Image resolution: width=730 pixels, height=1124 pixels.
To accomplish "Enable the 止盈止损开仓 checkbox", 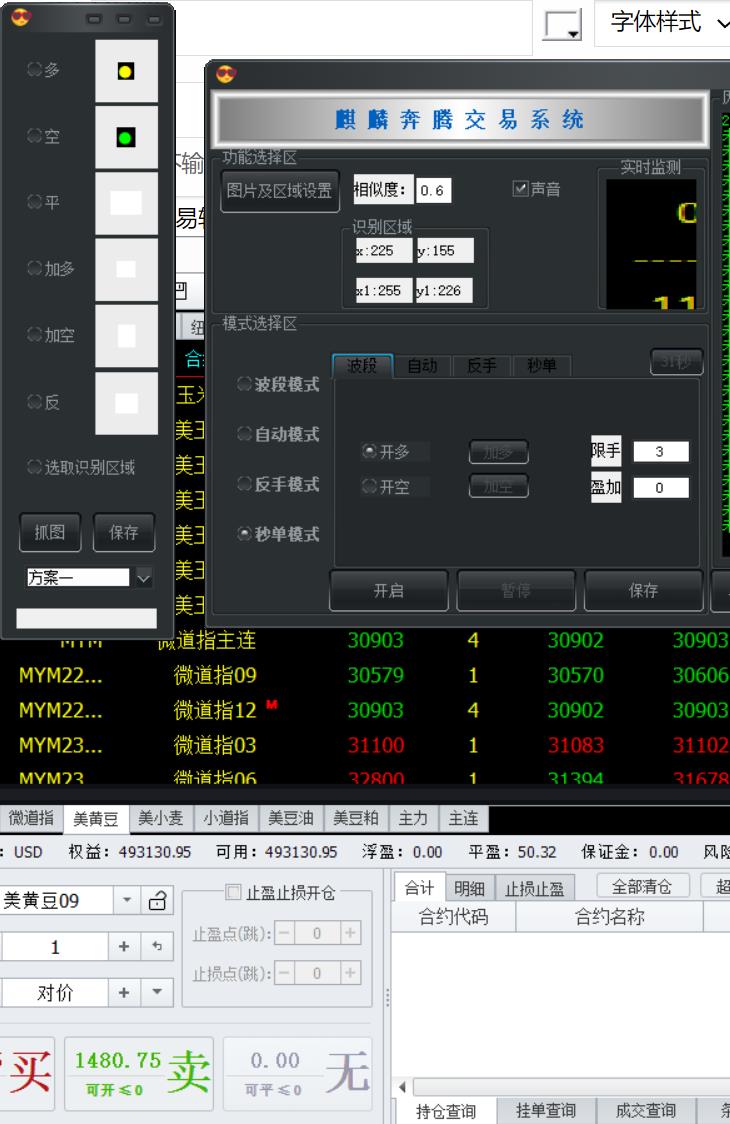I will [233, 891].
